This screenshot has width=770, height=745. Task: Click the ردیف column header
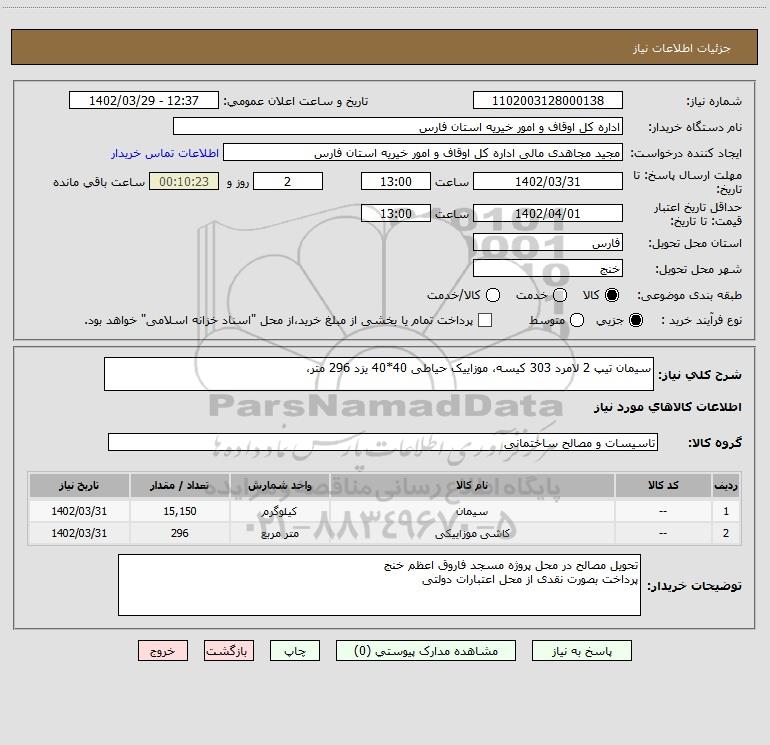coord(726,485)
